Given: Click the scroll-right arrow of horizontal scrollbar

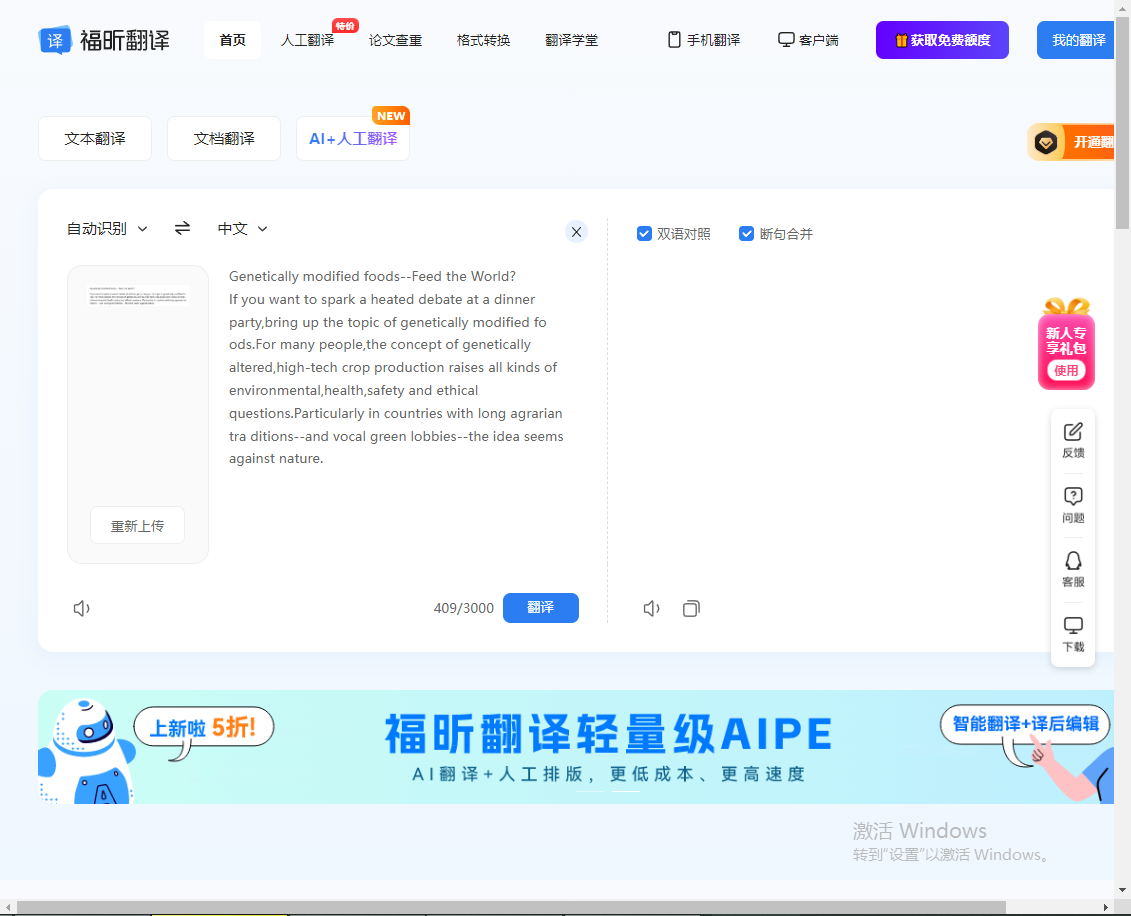Looking at the screenshot, I should (1106, 907).
